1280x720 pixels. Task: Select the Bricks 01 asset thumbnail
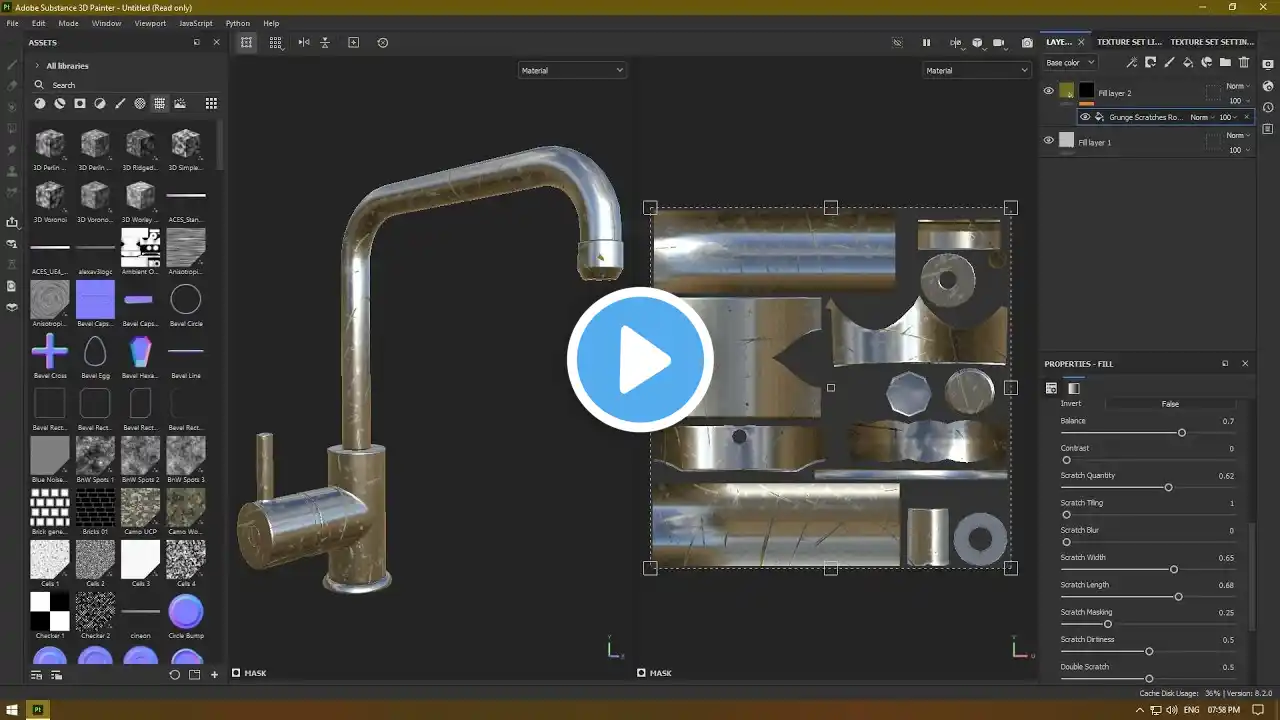pos(95,507)
